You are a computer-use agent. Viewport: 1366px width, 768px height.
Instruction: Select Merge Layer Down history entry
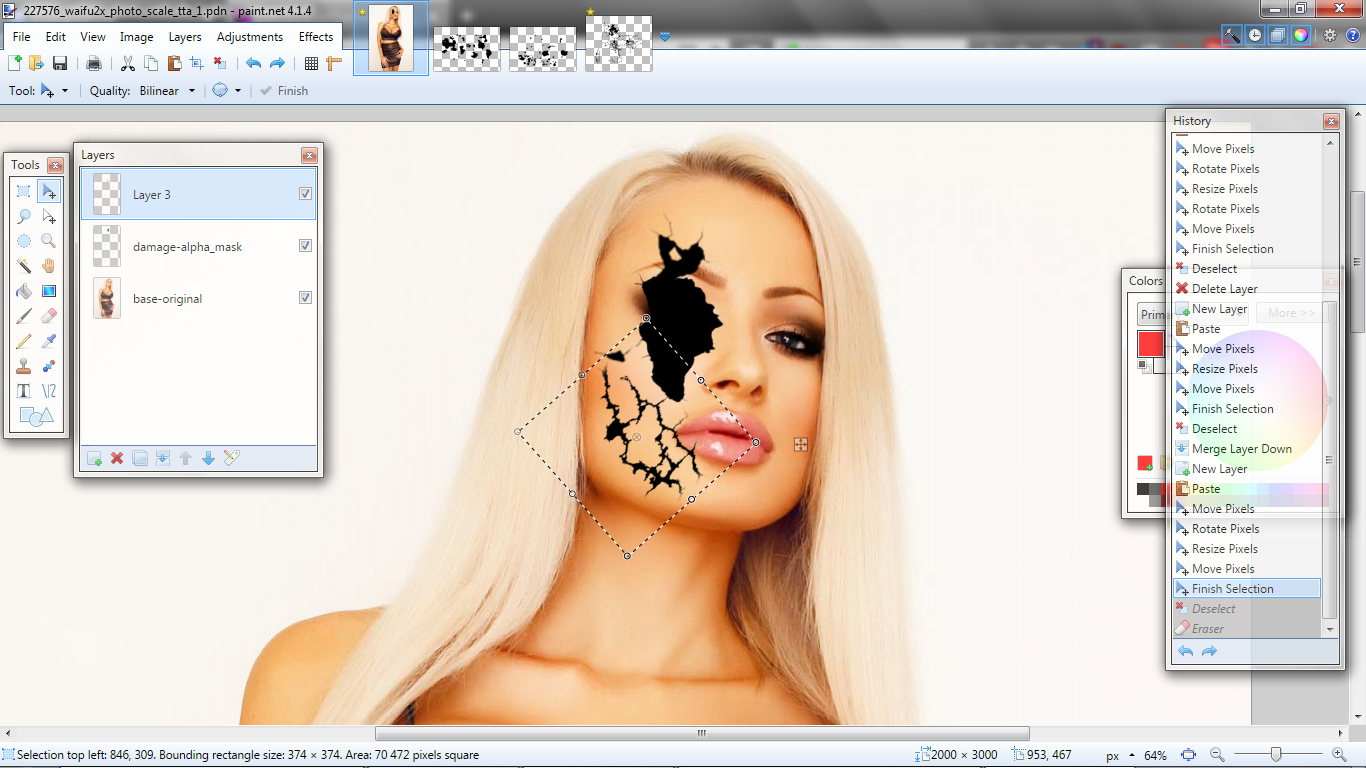coord(1241,449)
